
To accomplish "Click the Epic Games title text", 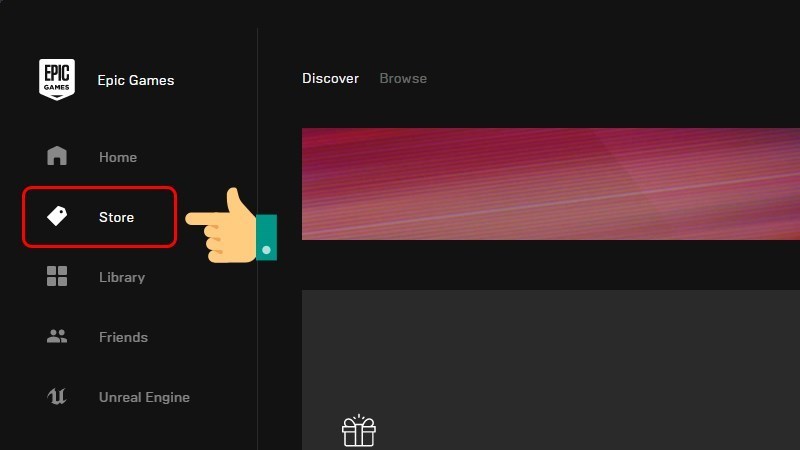I will pyautogui.click(x=136, y=80).
